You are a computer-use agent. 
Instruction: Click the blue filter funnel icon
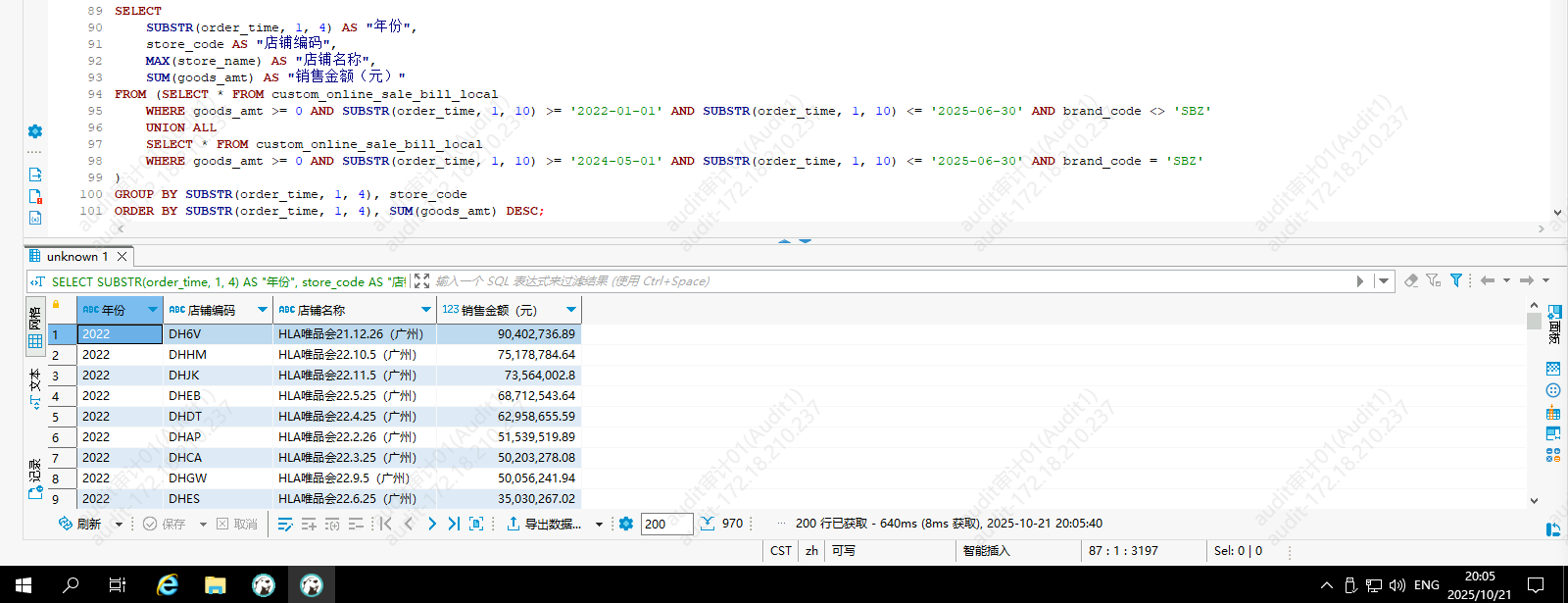tap(1456, 280)
